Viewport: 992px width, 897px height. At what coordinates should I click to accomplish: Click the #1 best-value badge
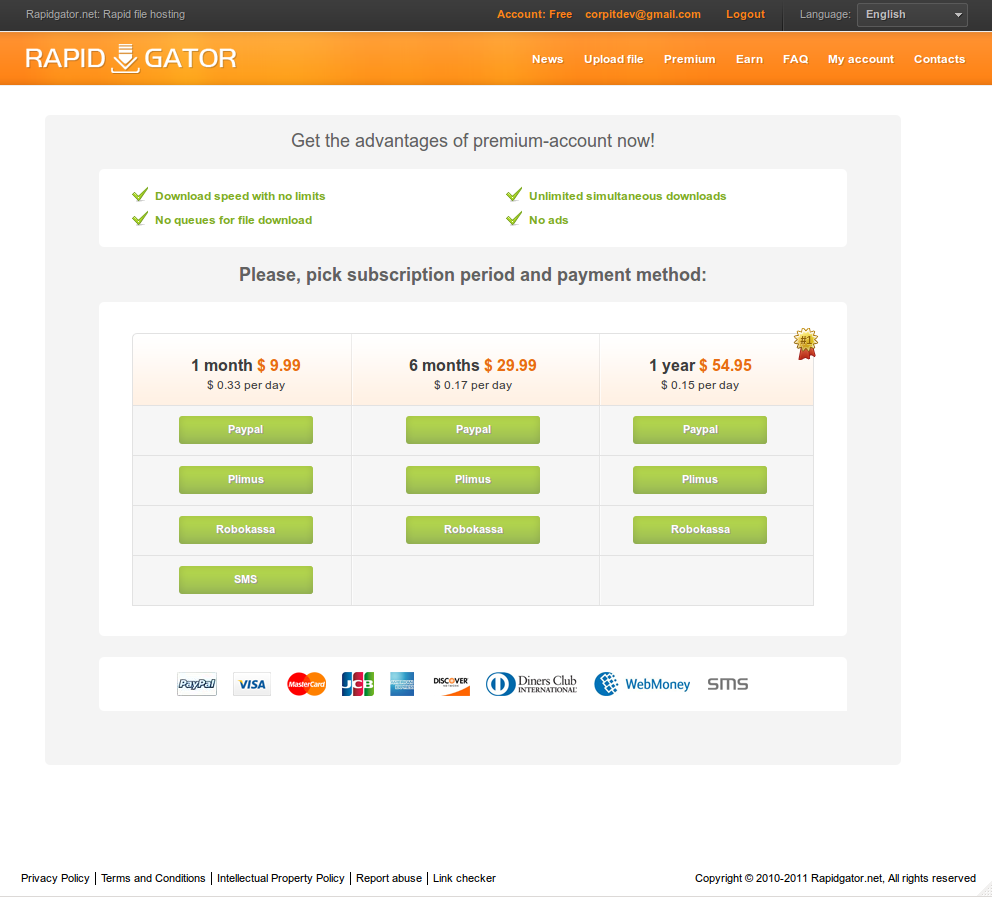pos(805,343)
